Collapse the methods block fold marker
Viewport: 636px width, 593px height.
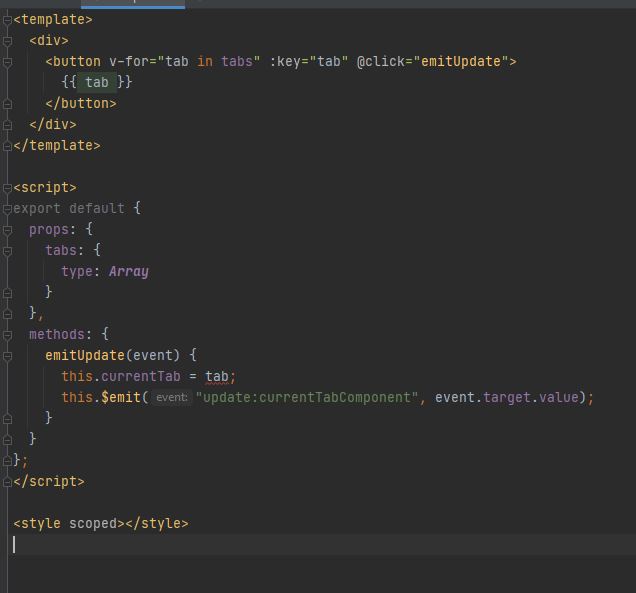pyautogui.click(x=7, y=335)
